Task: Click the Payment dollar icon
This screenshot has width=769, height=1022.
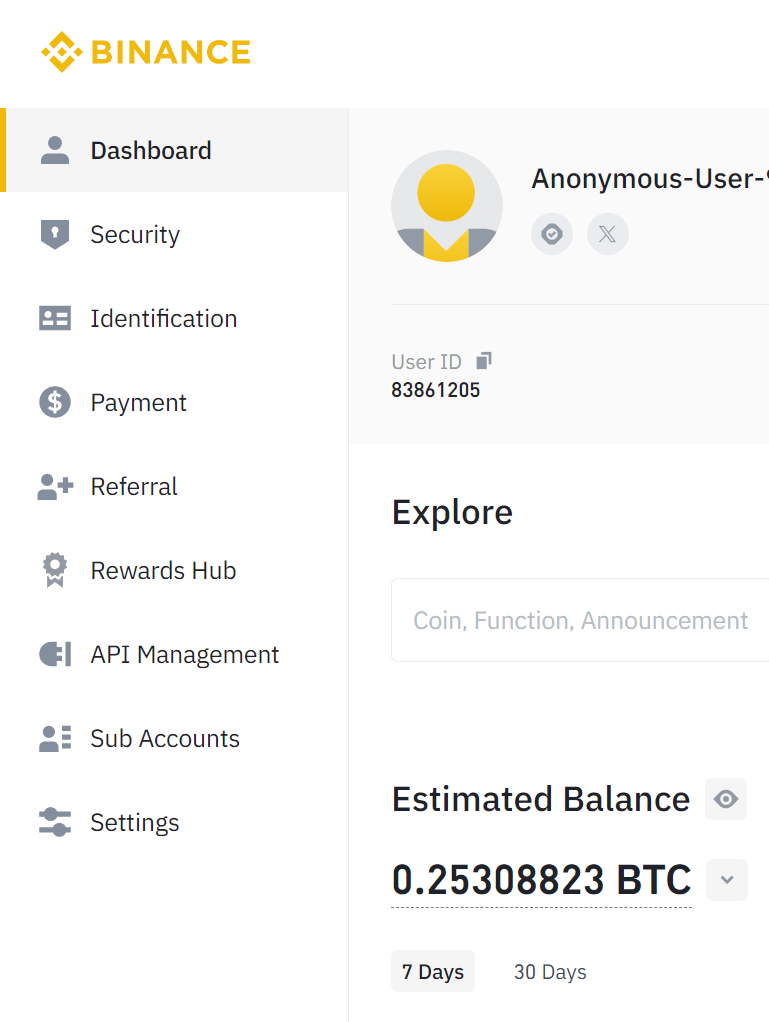Action: pos(55,402)
